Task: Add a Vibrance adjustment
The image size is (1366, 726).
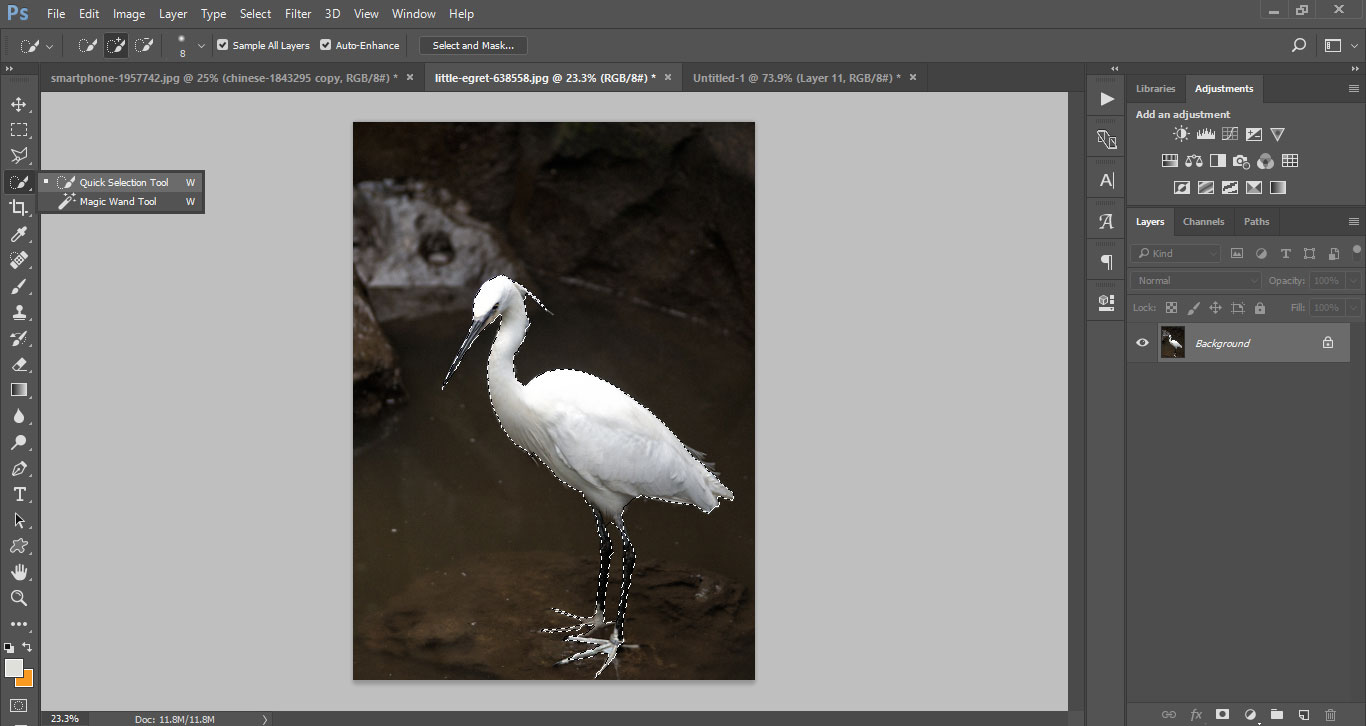Action: (1277, 134)
